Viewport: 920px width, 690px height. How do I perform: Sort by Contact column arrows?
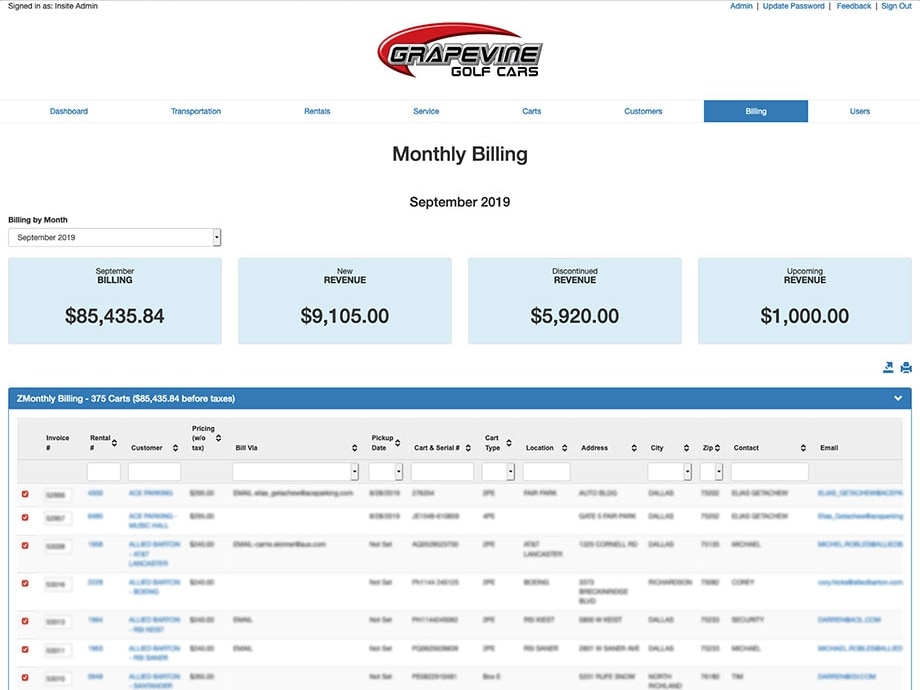click(803, 448)
